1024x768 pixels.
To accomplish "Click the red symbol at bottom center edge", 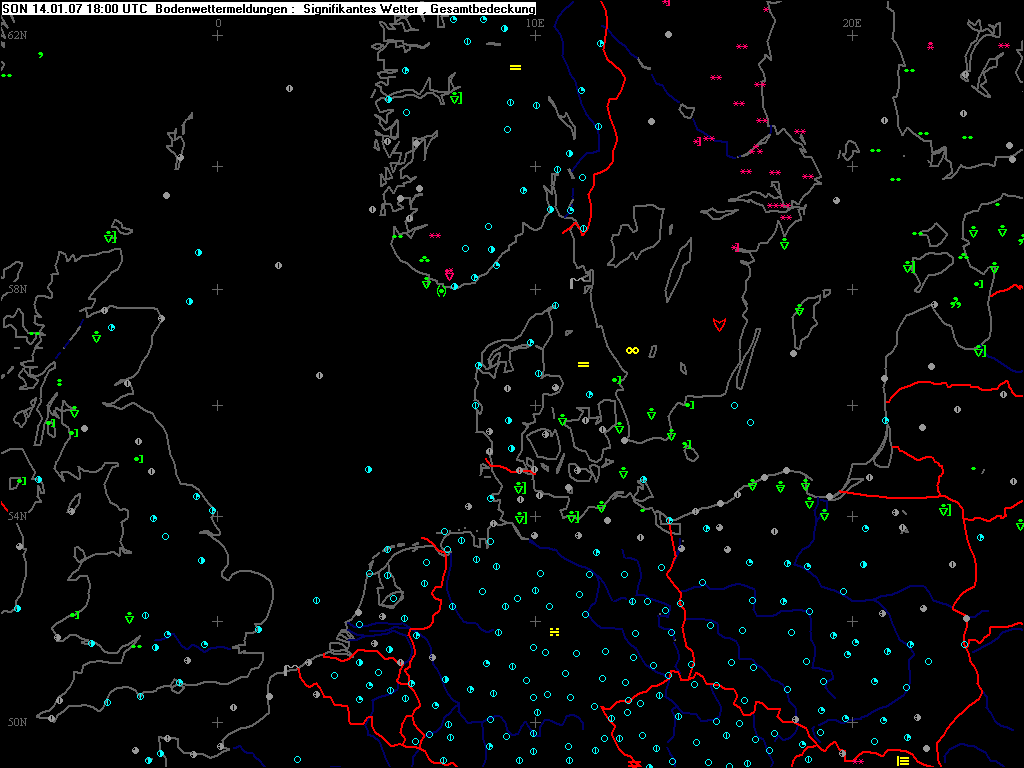I will 635,763.
